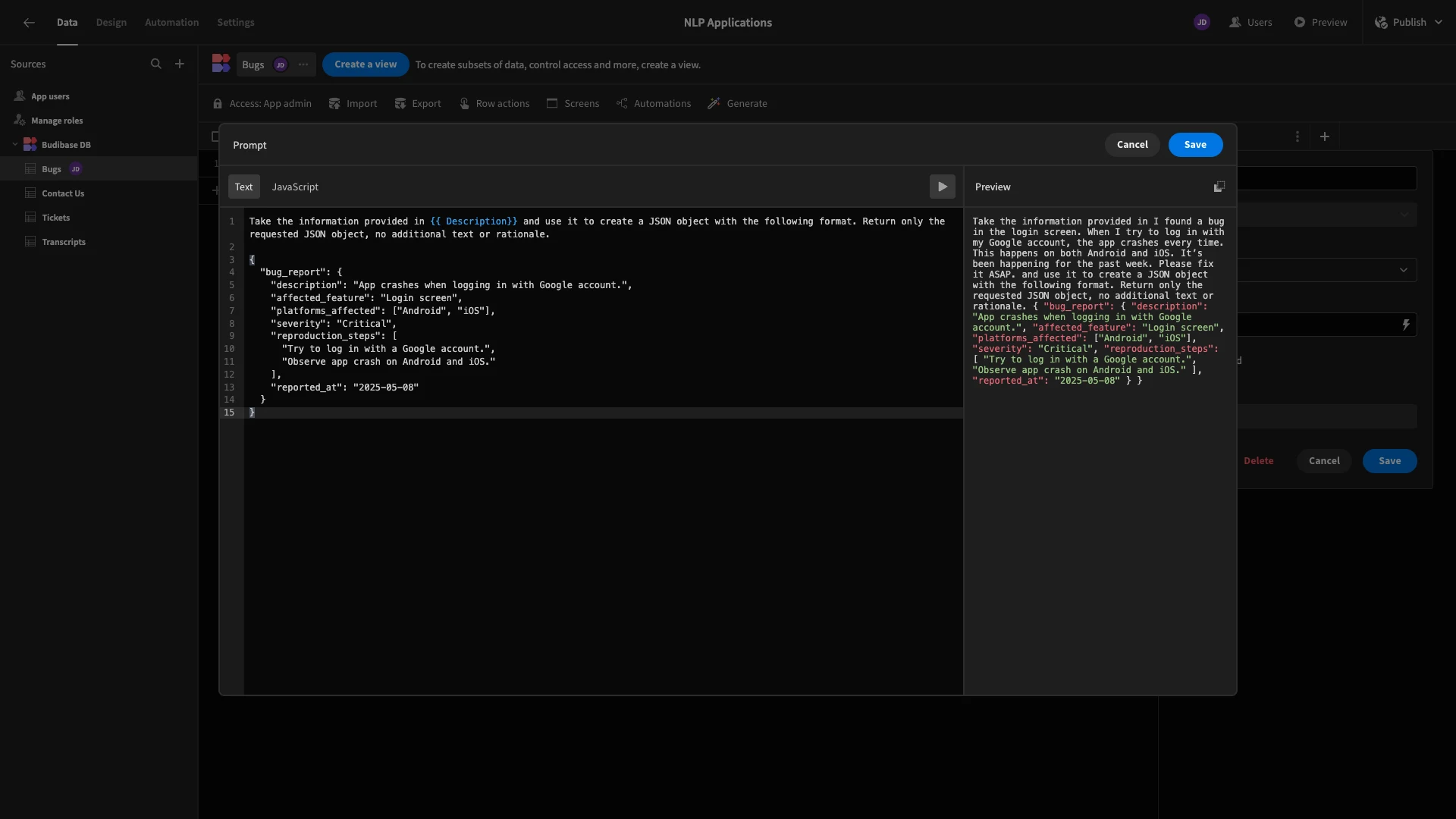Open table Automations toolbar item

pyautogui.click(x=654, y=104)
